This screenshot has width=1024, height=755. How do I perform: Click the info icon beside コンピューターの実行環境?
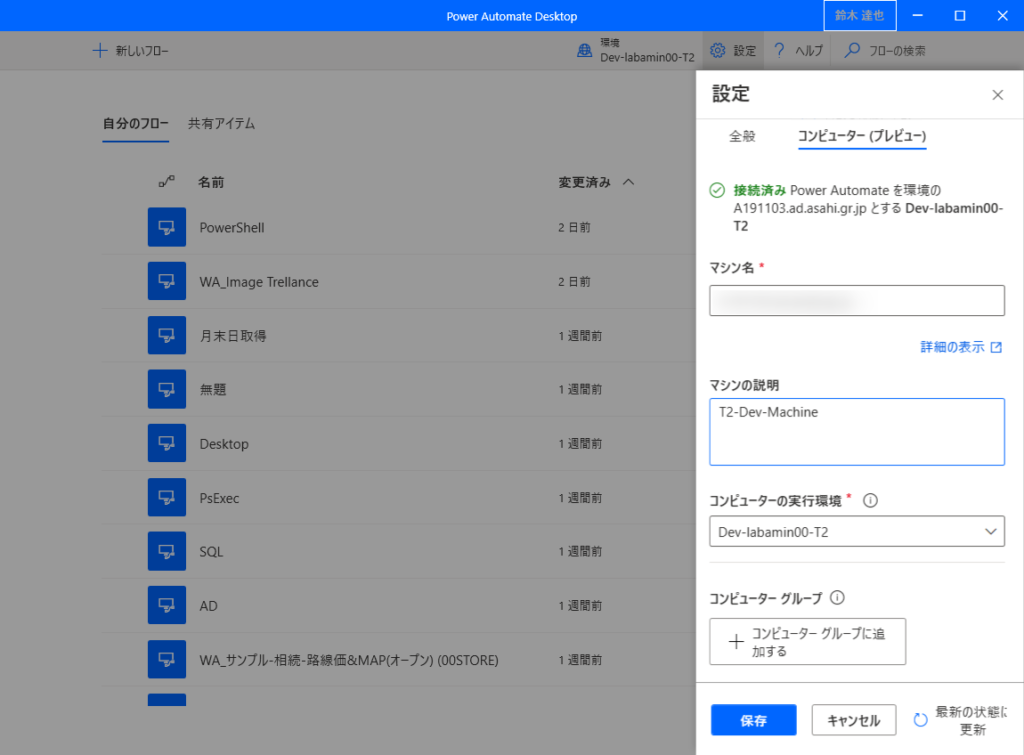(870, 500)
